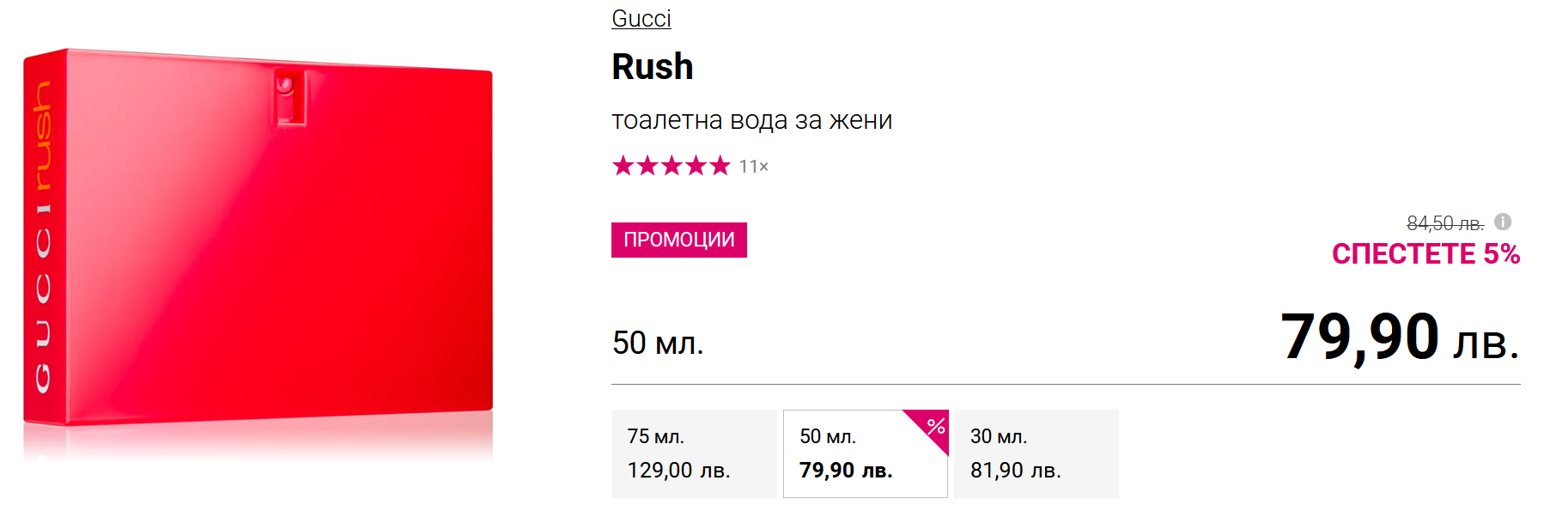Click the large 79,90 лв. price
Viewport: 1568px width, 517px height.
(x=1399, y=338)
